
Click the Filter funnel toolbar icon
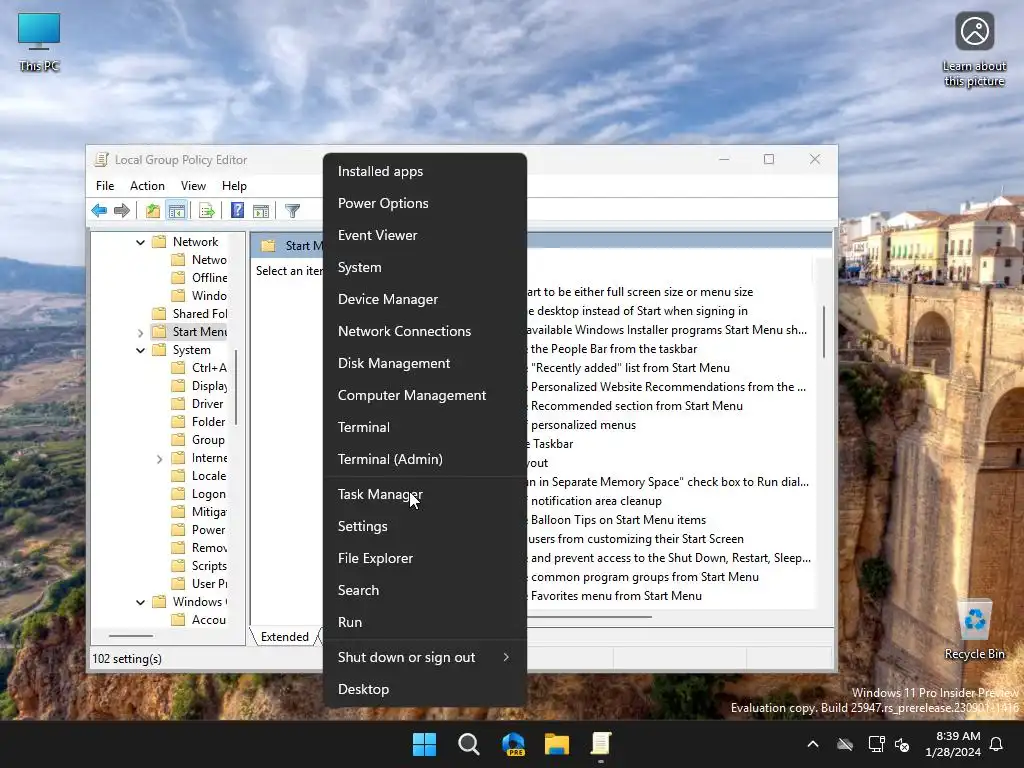[x=292, y=210]
